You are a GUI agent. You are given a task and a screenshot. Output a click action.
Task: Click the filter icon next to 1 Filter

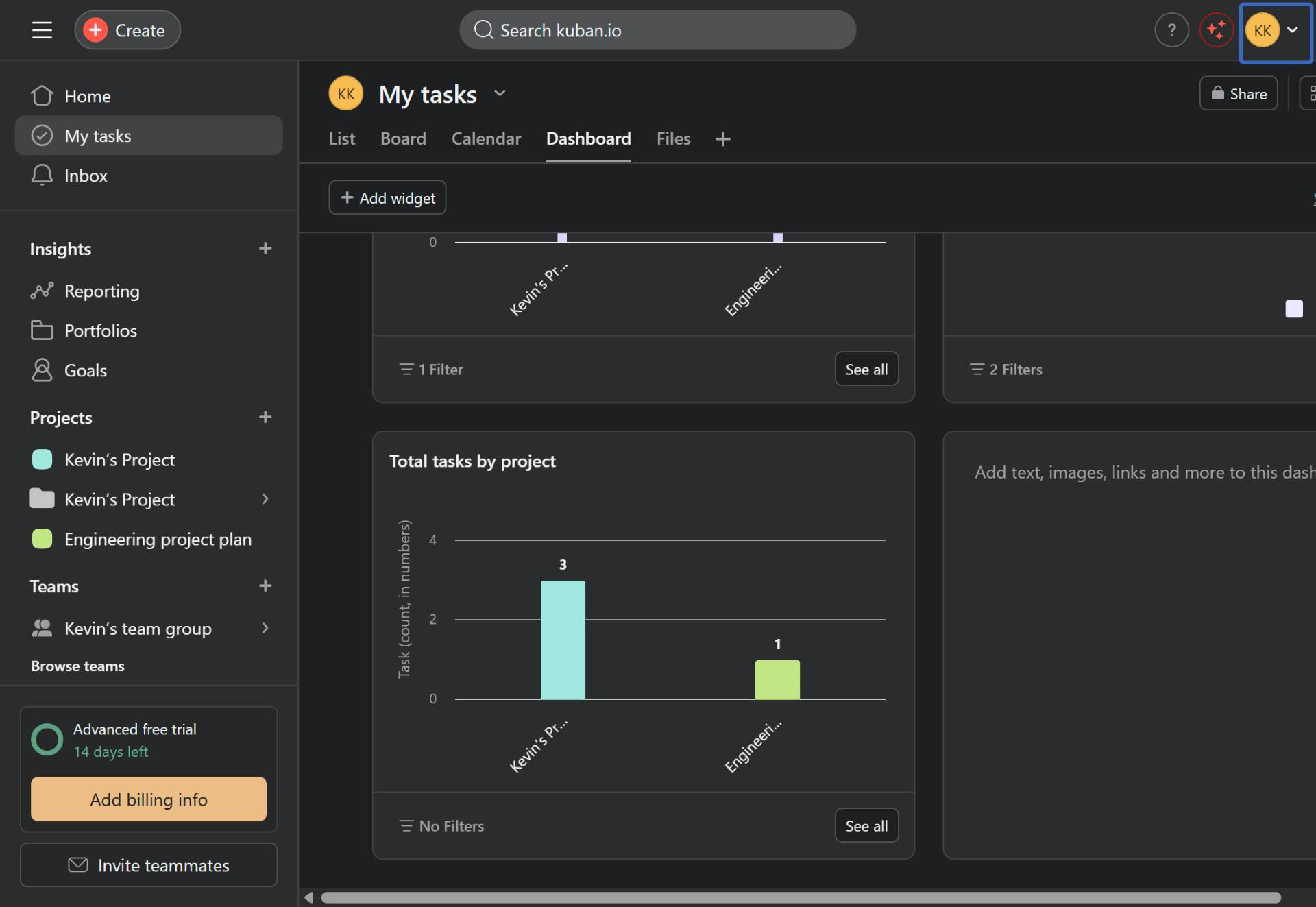pos(406,370)
